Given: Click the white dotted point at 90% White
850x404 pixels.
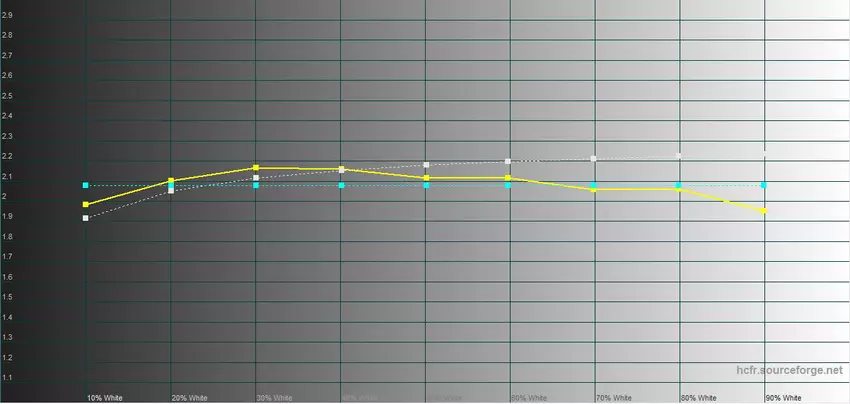Looking at the screenshot, I should click(765, 153).
